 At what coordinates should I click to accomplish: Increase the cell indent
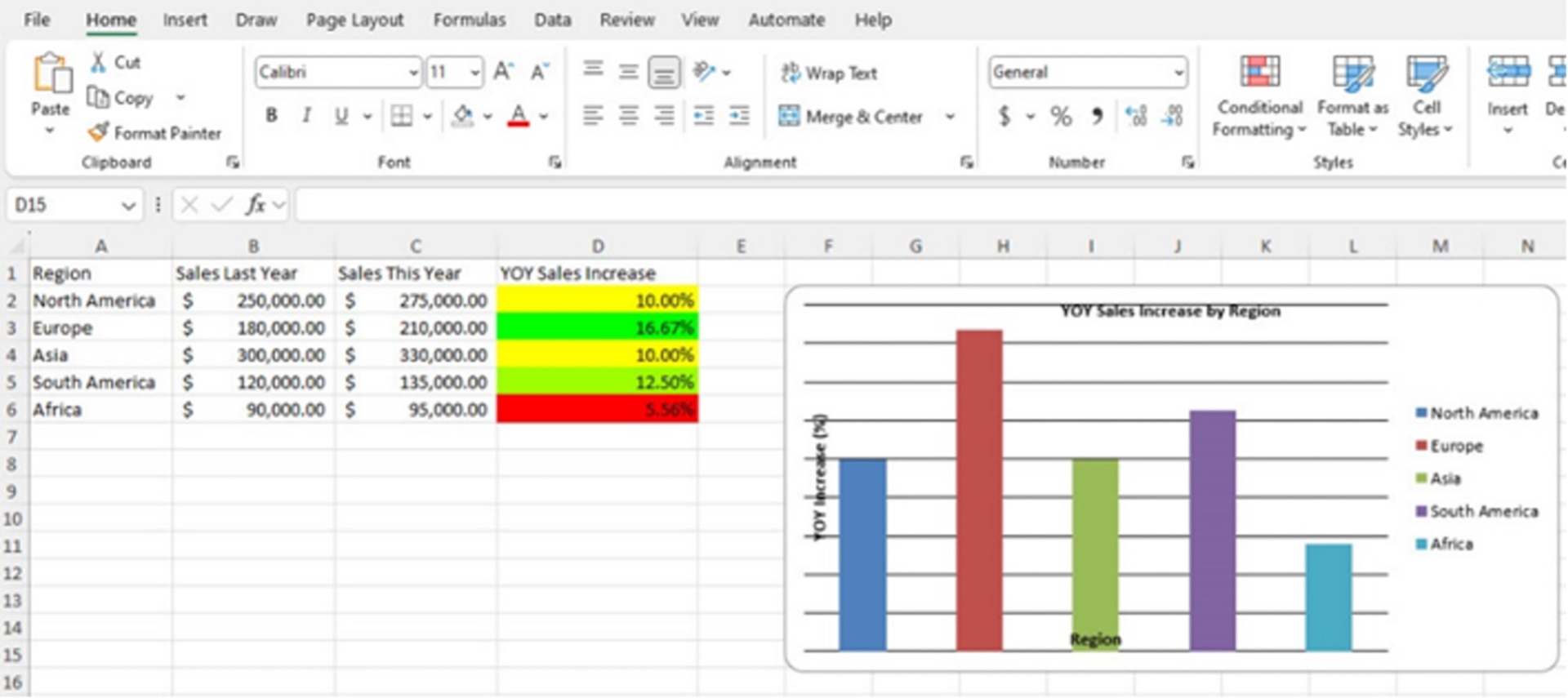[x=739, y=116]
